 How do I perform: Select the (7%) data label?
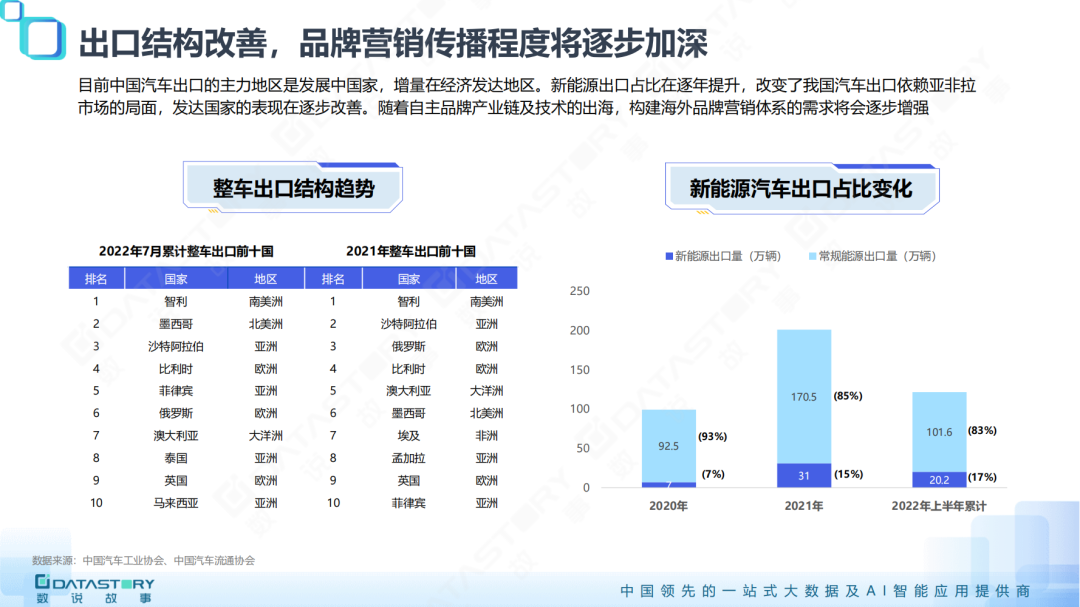pos(713,474)
